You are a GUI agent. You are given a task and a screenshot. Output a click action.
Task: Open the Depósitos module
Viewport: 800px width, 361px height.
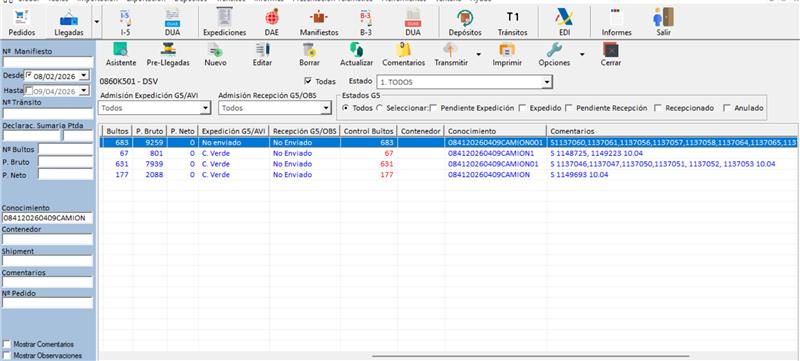coord(465,23)
